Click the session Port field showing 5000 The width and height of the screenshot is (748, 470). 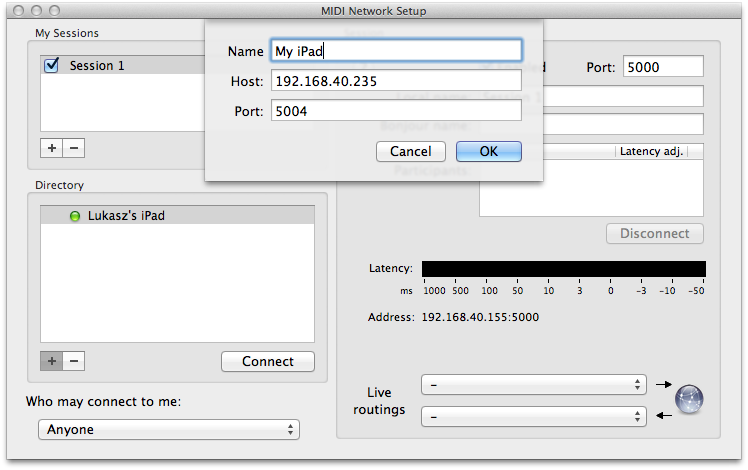pos(663,67)
